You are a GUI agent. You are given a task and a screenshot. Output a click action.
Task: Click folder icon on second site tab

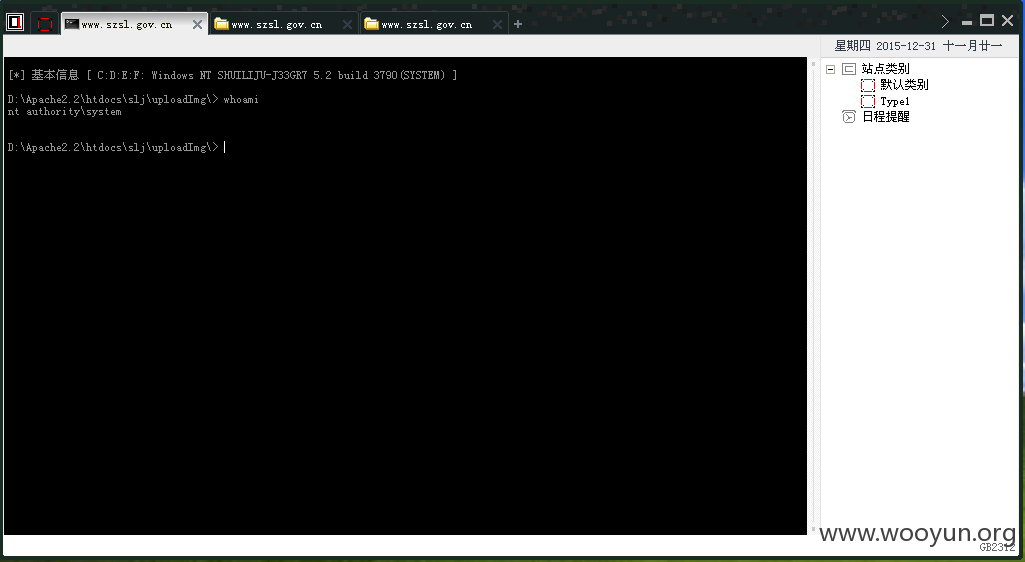click(222, 24)
